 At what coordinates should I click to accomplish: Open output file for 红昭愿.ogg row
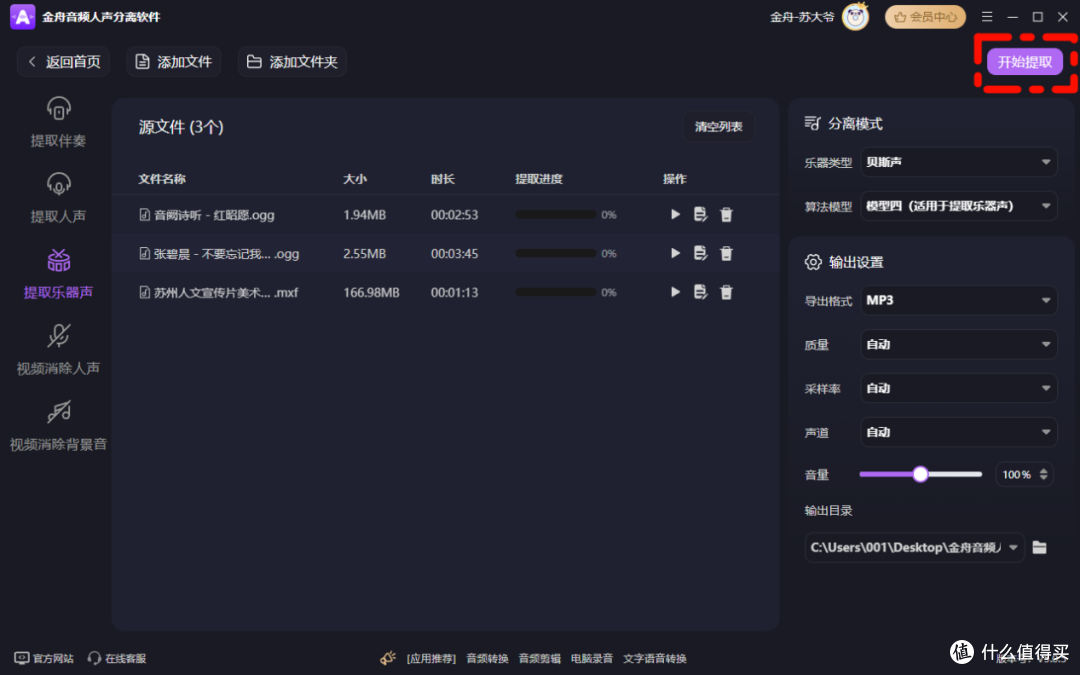click(700, 214)
